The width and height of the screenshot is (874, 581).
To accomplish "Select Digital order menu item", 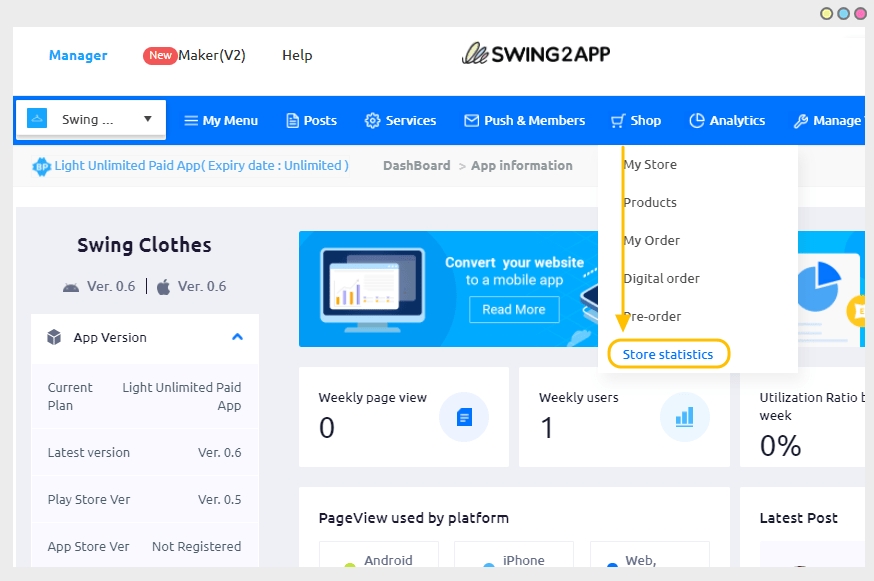I will [x=661, y=278].
